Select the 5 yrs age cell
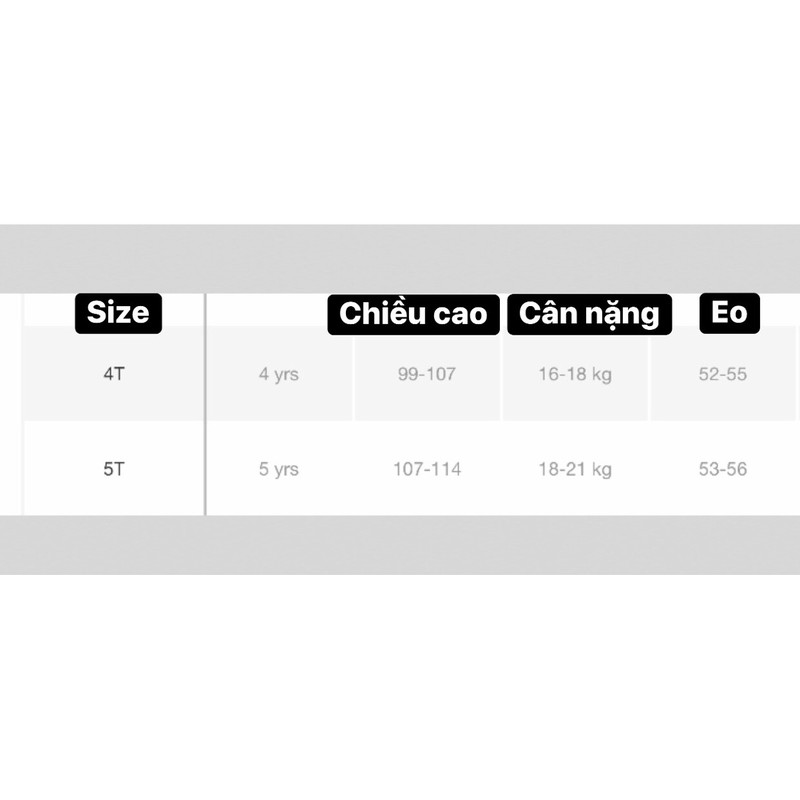800x800 pixels. tap(279, 469)
